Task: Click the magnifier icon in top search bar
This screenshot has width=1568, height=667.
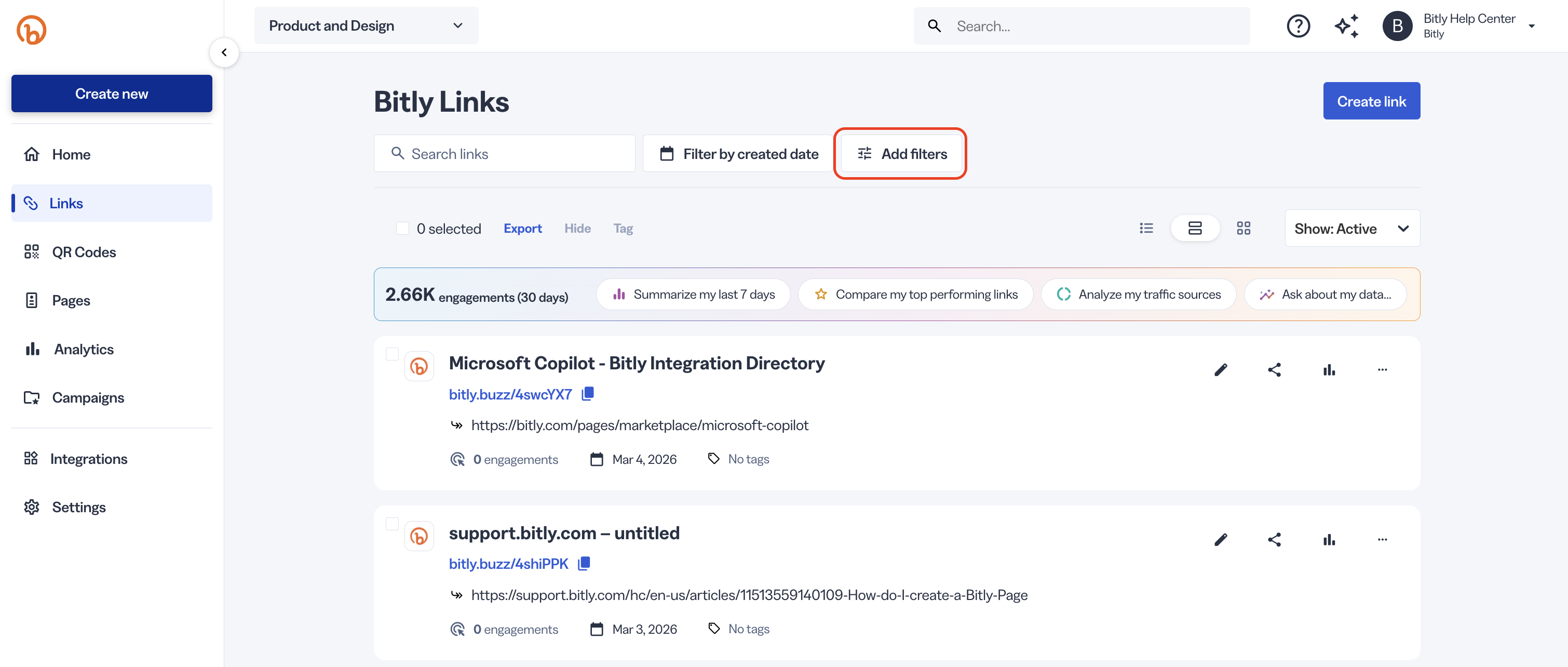Action: [x=935, y=26]
